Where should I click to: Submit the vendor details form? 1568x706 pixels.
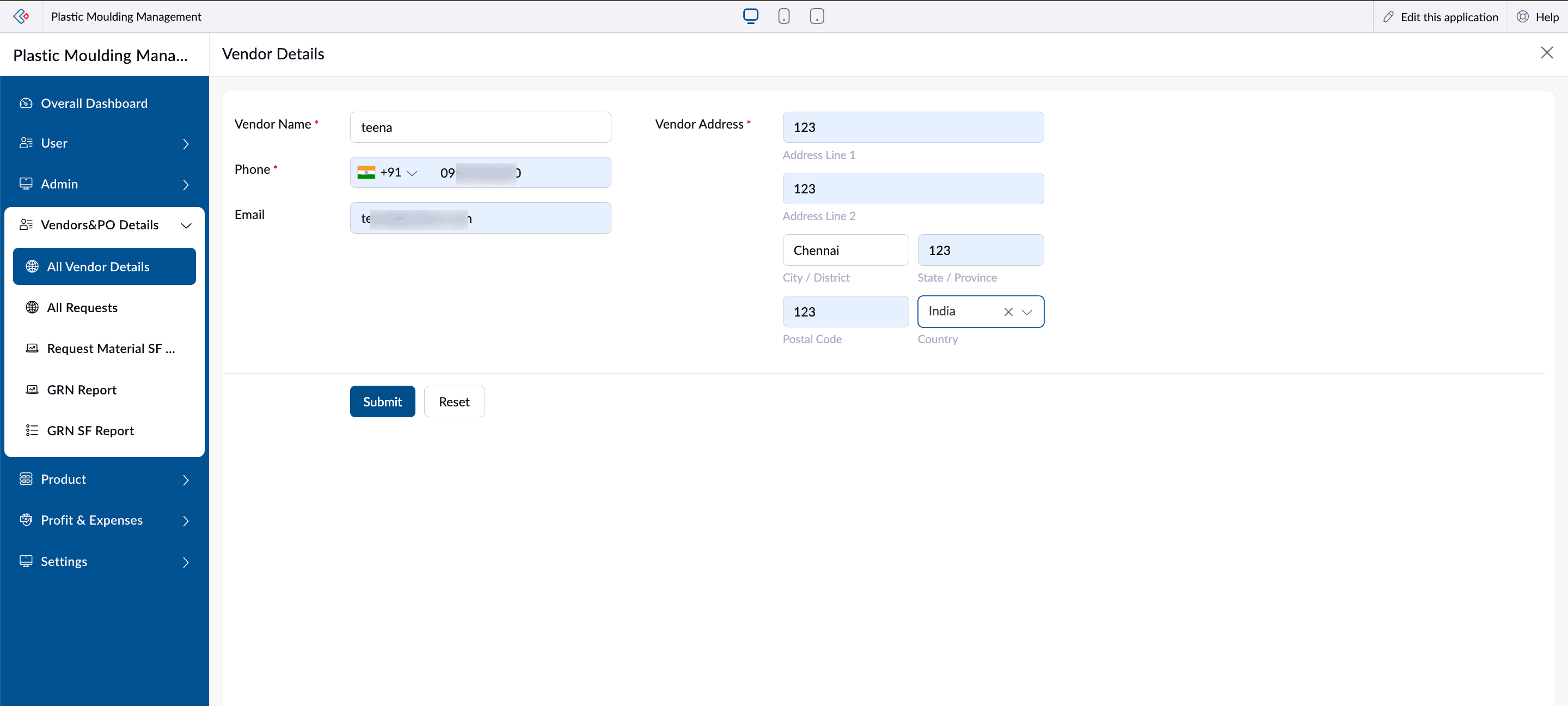tap(382, 401)
